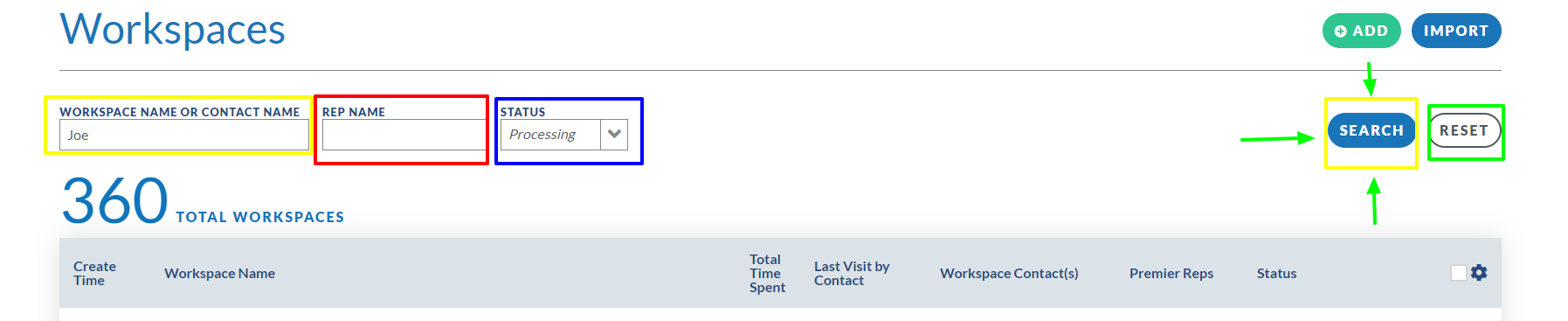
Task: Open column settings gear icon
Action: coord(1478,273)
